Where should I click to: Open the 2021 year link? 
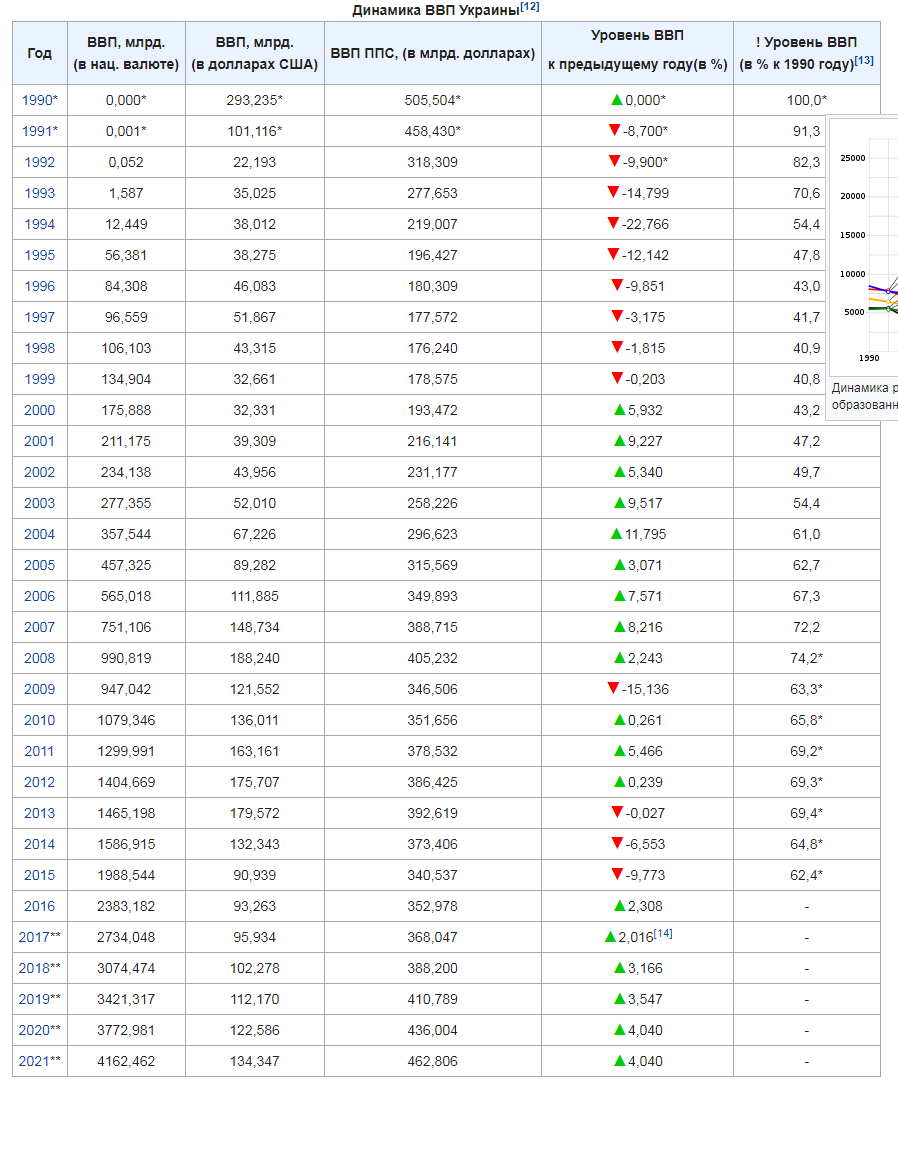pyautogui.click(x=34, y=1061)
